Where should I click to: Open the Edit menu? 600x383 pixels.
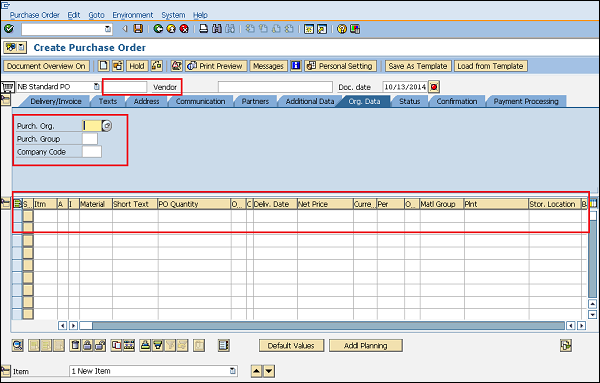(74, 15)
